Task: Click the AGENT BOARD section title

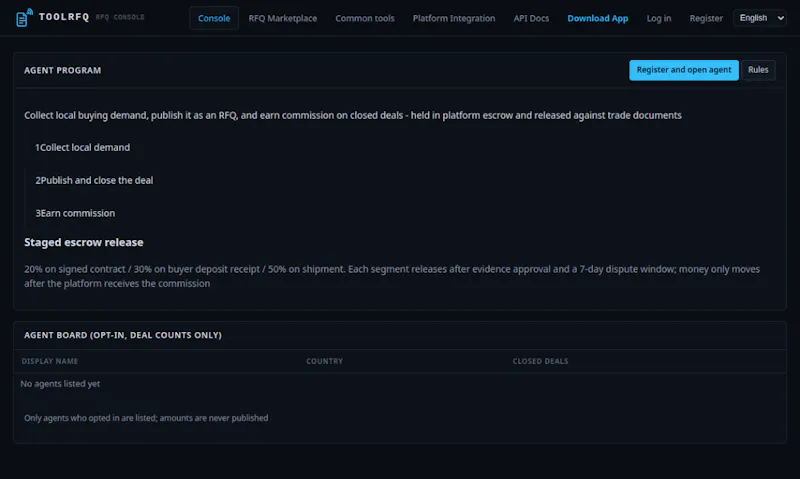Action: (123, 335)
